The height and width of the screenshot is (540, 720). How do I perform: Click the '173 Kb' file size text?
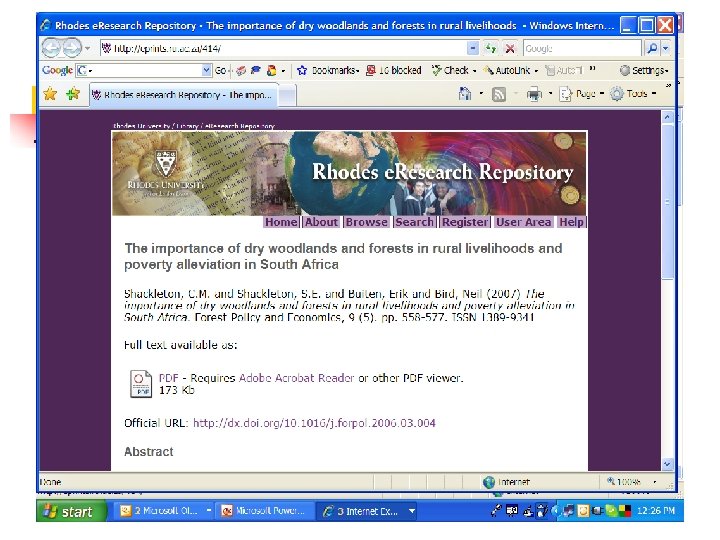pos(176,390)
